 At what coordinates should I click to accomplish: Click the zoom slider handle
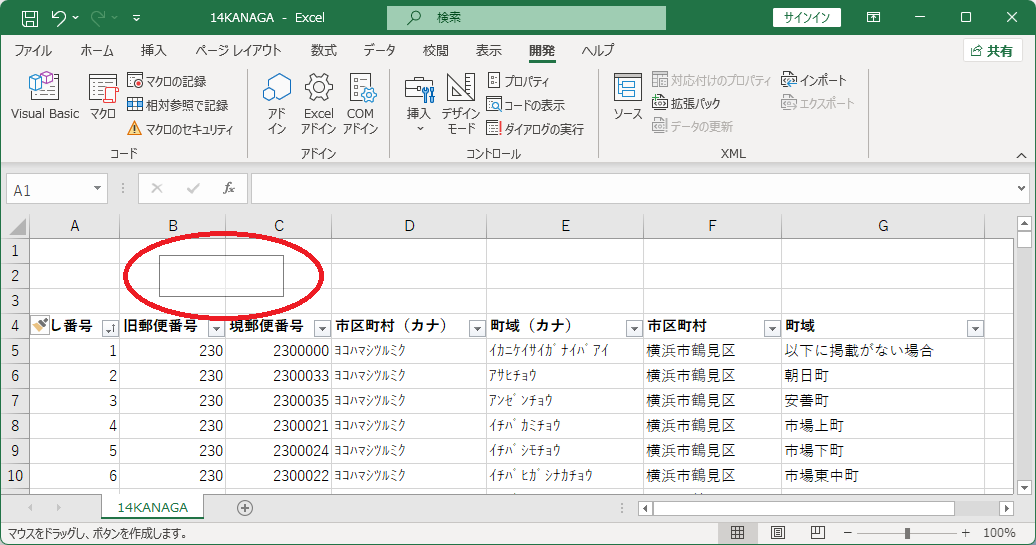pos(907,532)
